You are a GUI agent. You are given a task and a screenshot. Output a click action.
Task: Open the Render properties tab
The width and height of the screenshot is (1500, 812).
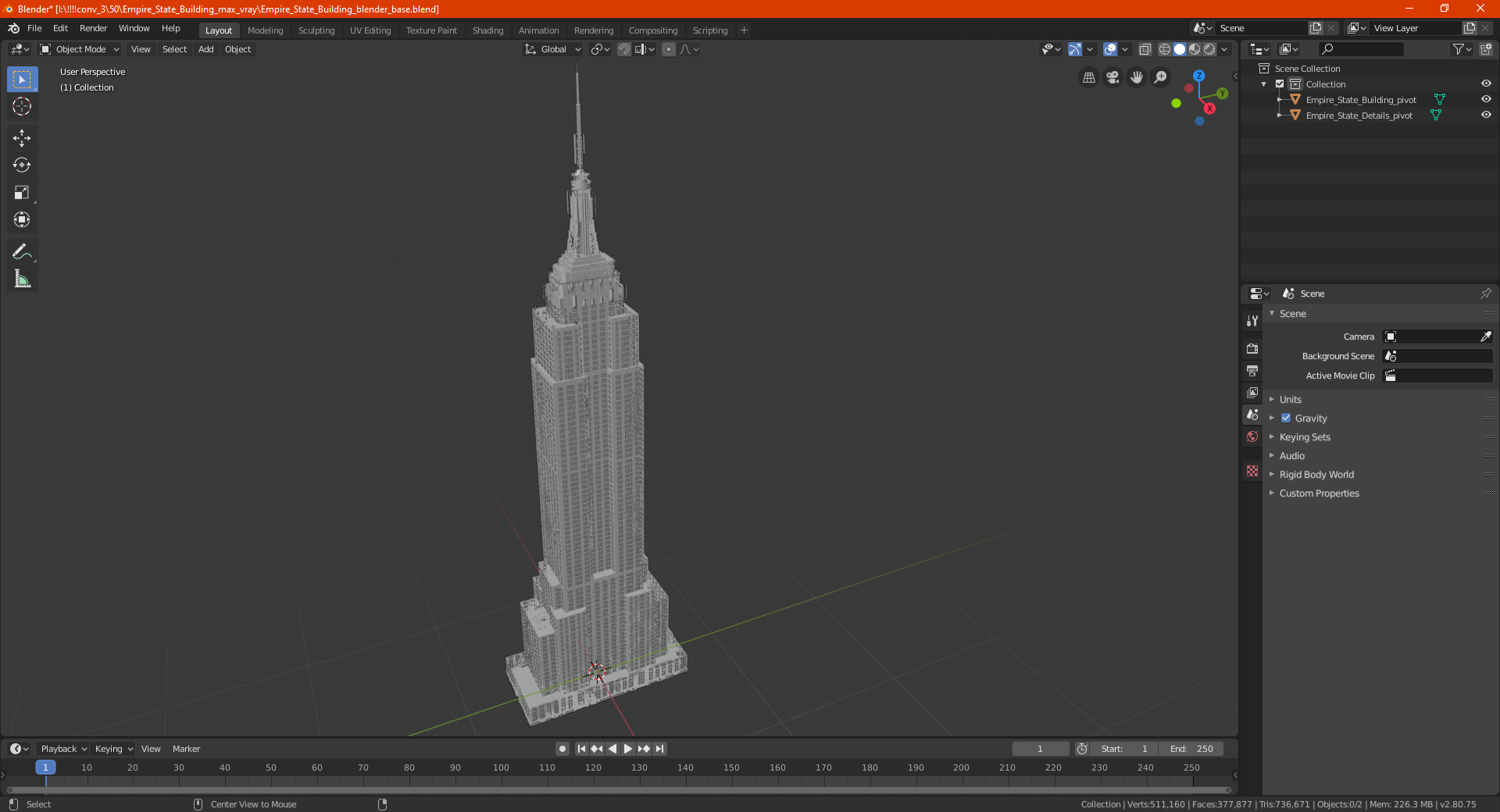[1252, 348]
